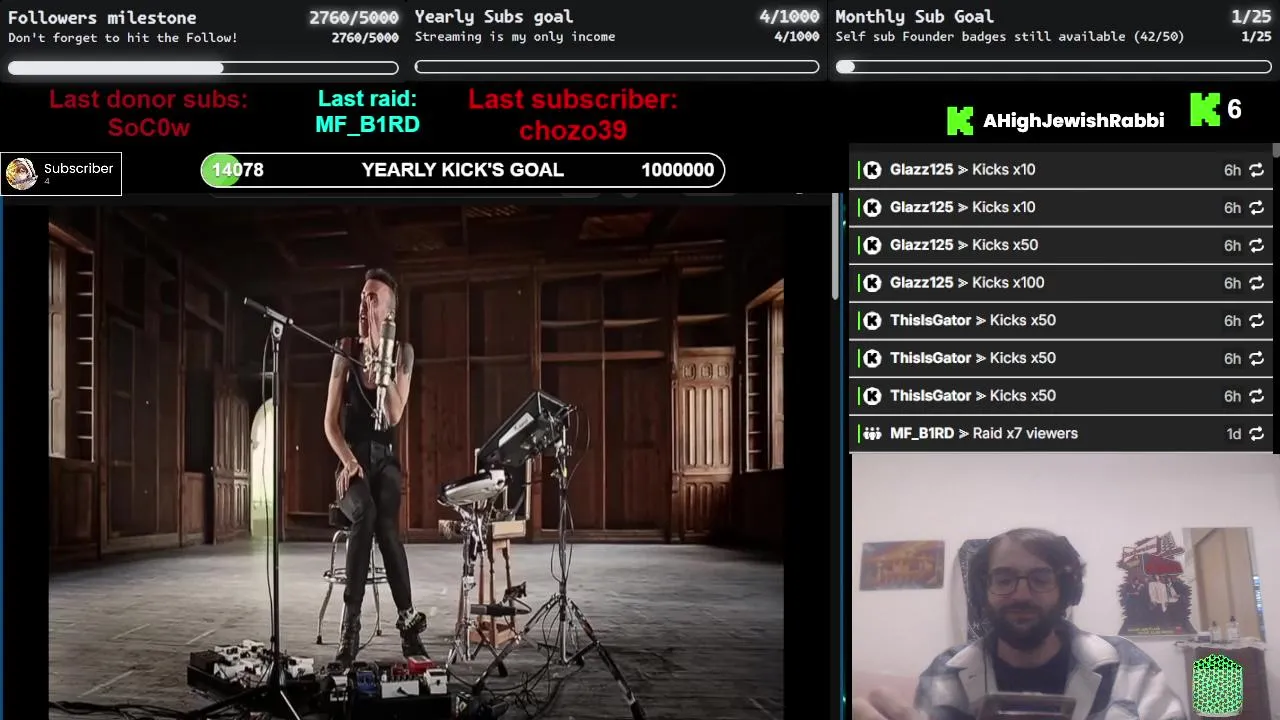1280x720 pixels.
Task: Click the Monthly Sub Goal title
Action: point(914,16)
